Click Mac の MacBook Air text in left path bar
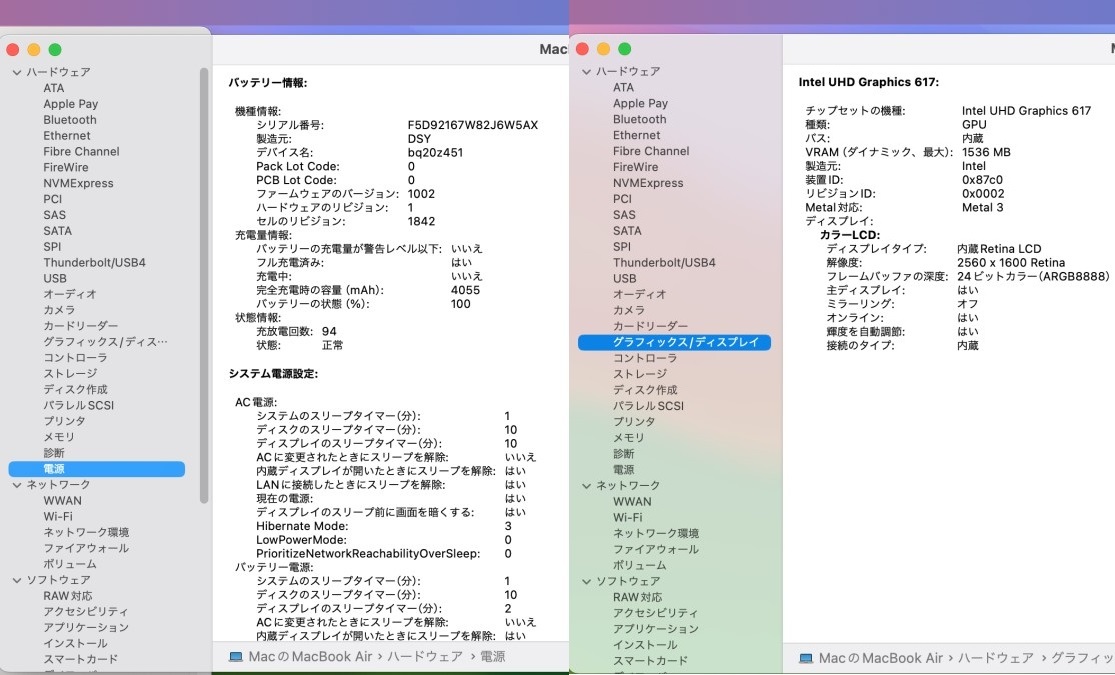 310,657
